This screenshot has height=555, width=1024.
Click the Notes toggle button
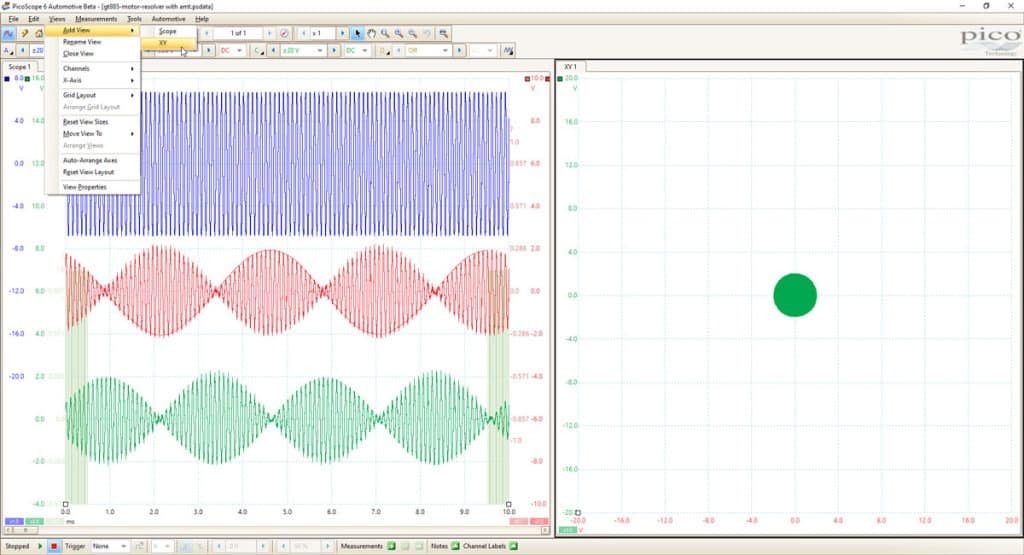point(455,546)
